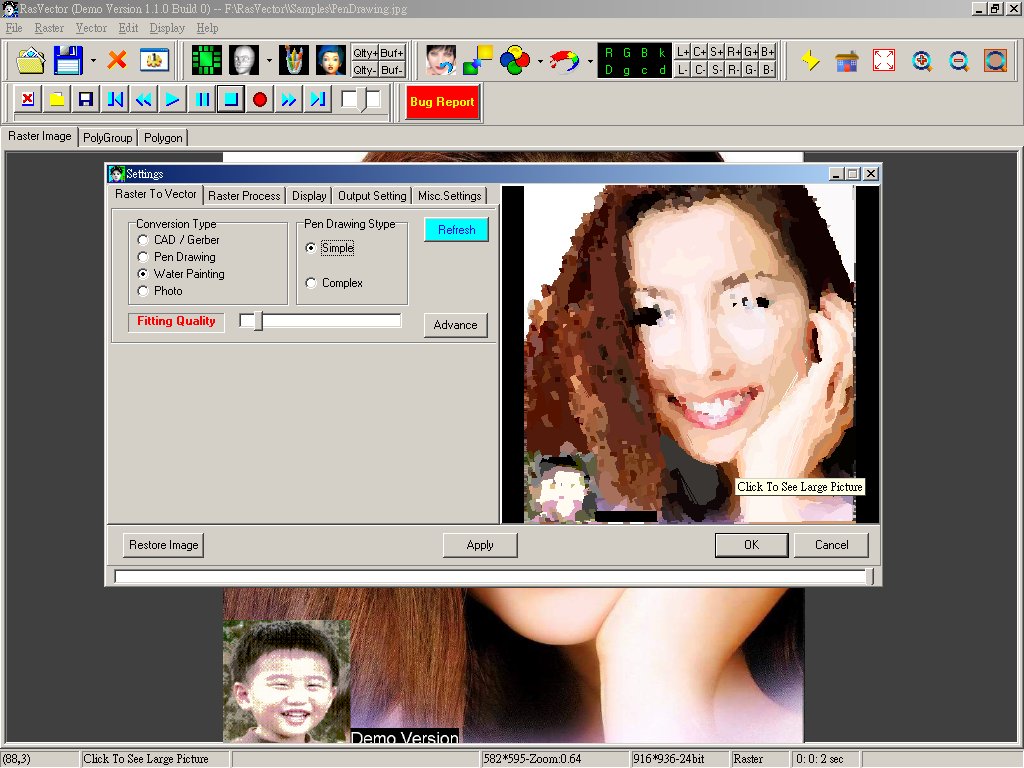Switch to Output Setting tab
The height and width of the screenshot is (768, 1024).
pyautogui.click(x=372, y=196)
